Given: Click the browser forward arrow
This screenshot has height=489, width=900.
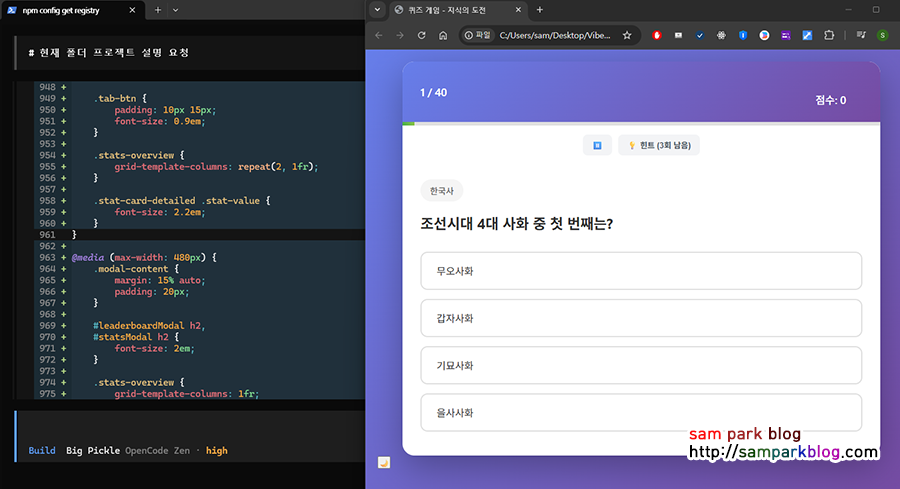Looking at the screenshot, I should click(400, 36).
